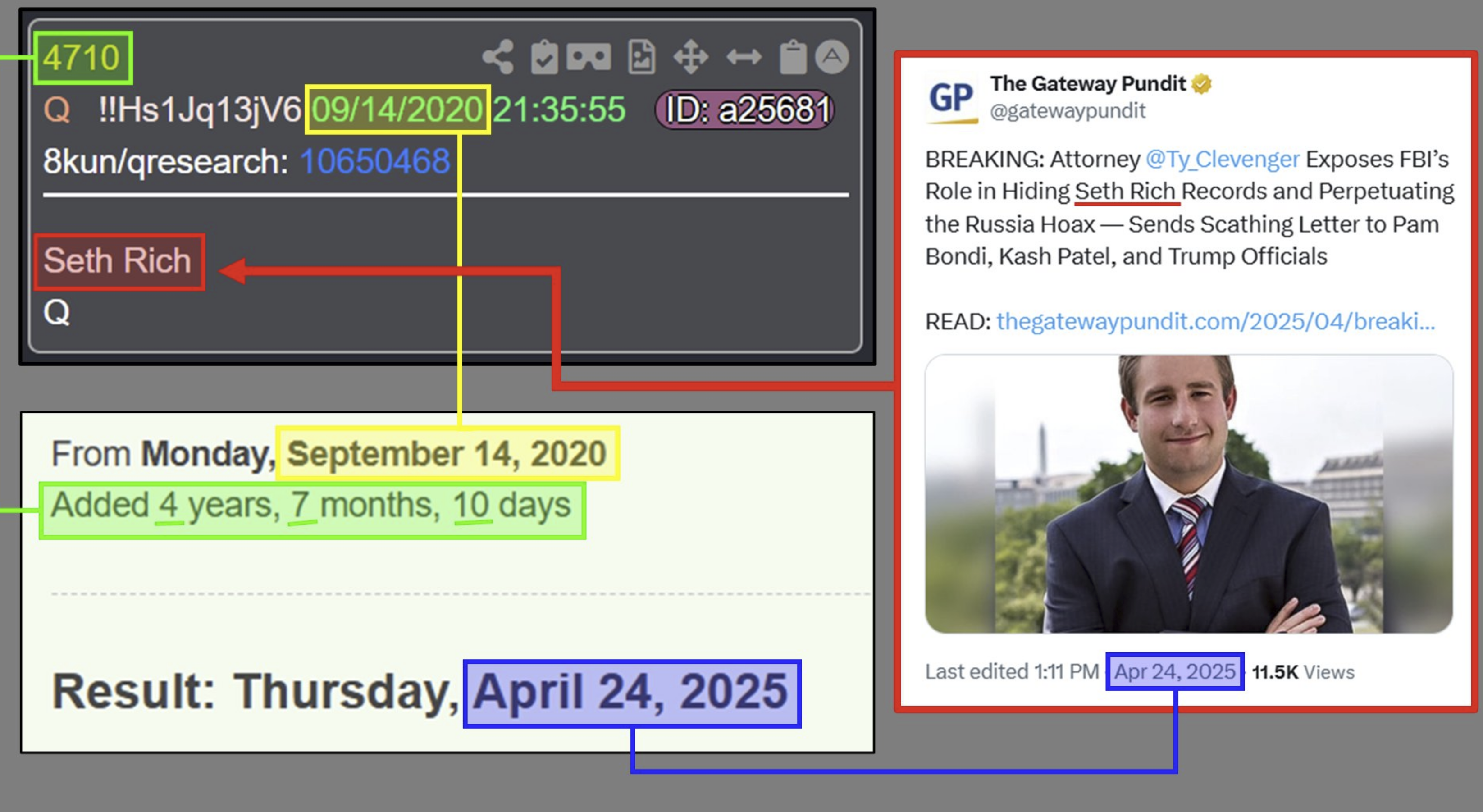Viewport: 1483px width, 812px height.
Task: Open the thegatewaypundit.com article link
Action: [x=1216, y=321]
